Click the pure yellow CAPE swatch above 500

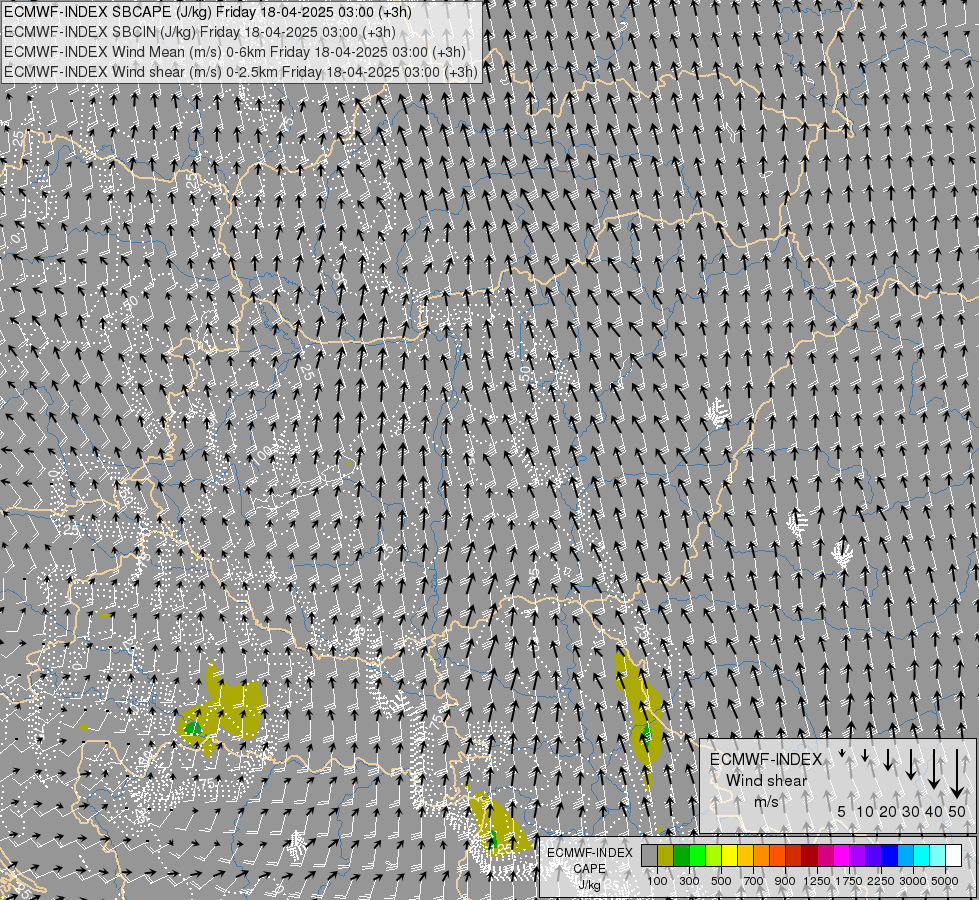[730, 855]
